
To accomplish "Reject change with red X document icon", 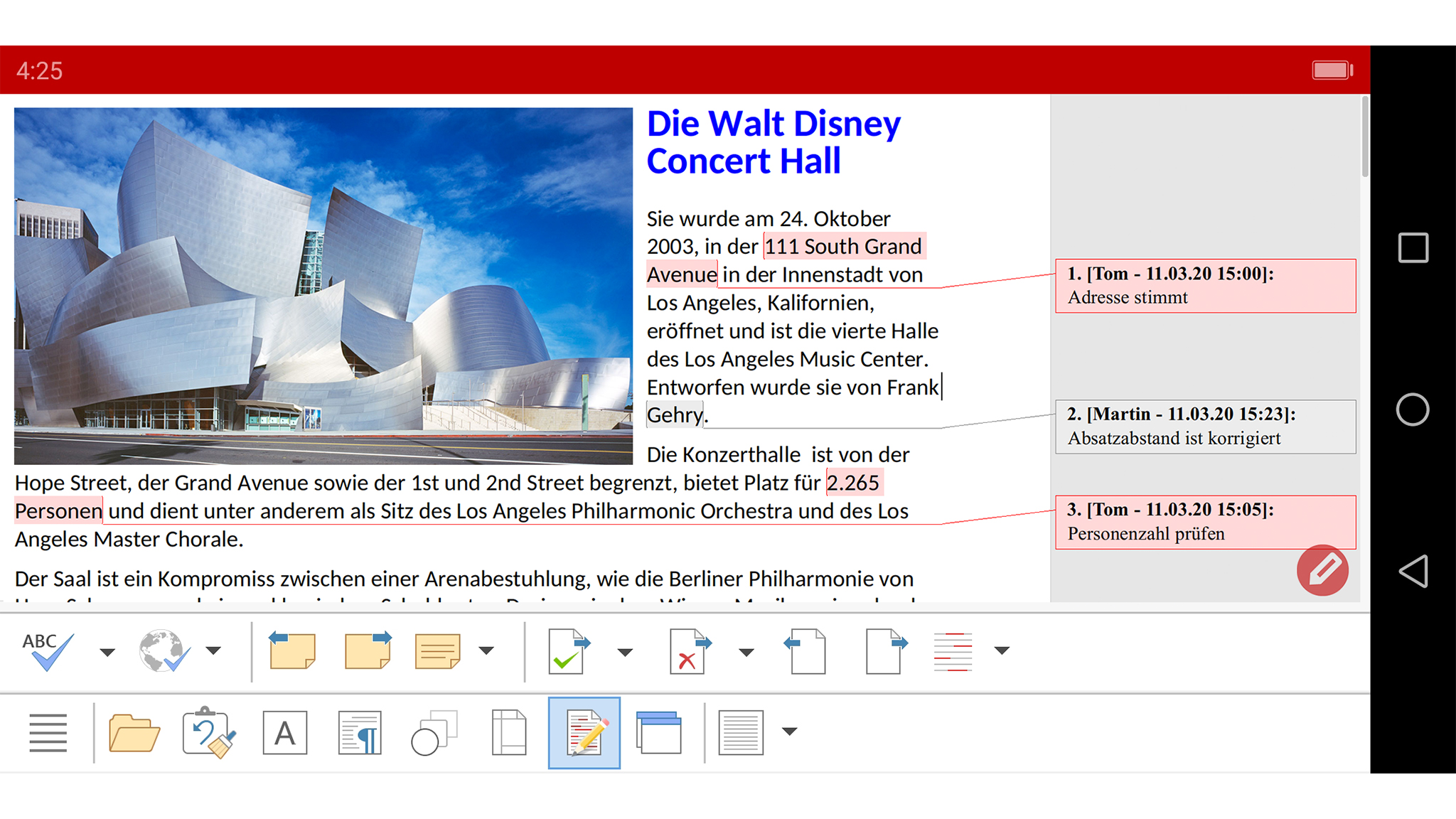I will 690,651.
